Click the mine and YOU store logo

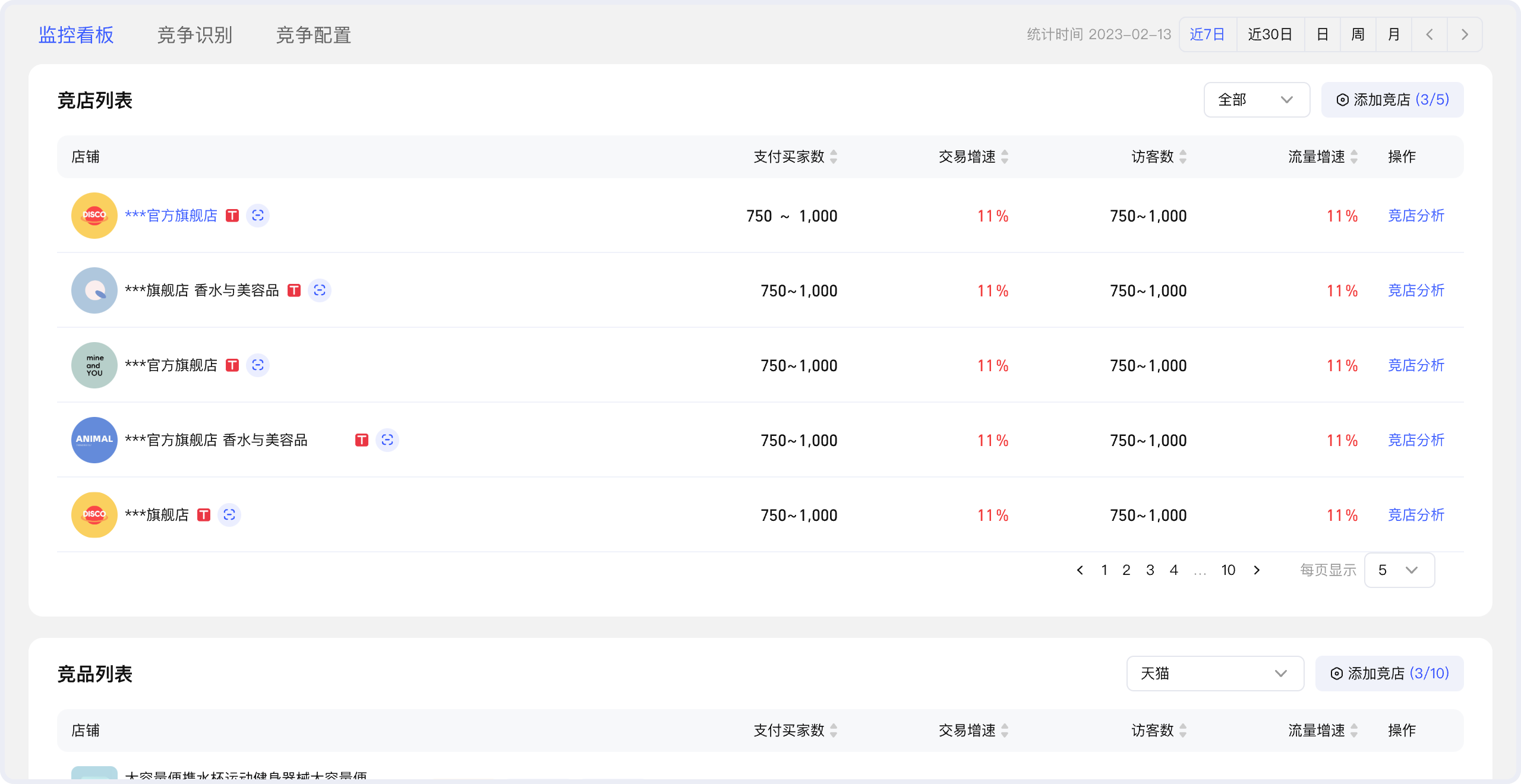(x=94, y=365)
